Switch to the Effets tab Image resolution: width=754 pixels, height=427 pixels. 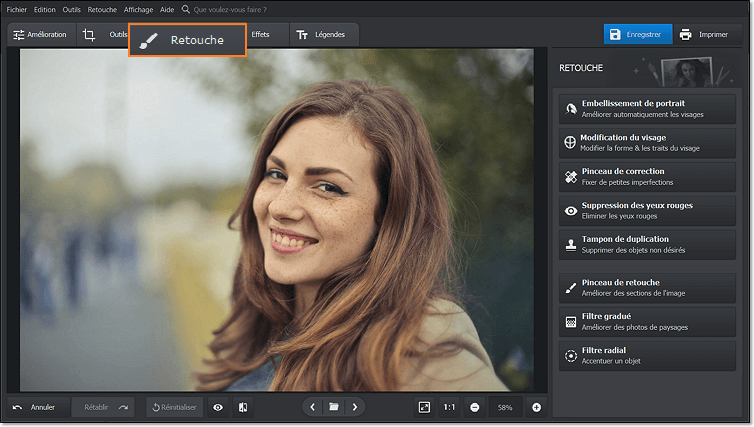click(x=267, y=35)
